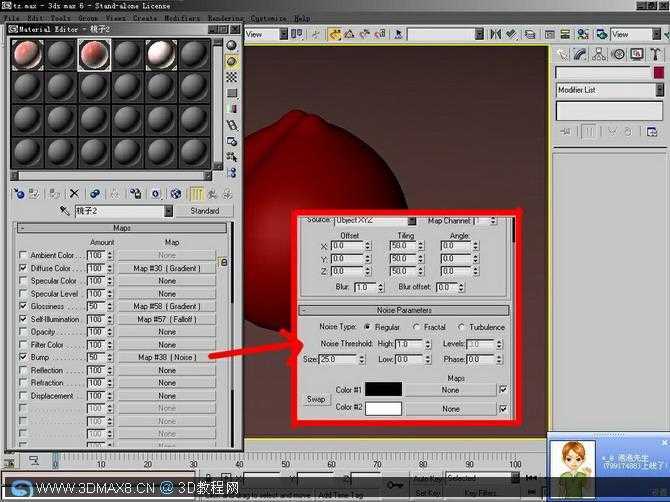
Task: Open named selection sets dropdown
Action: [x=479, y=34]
